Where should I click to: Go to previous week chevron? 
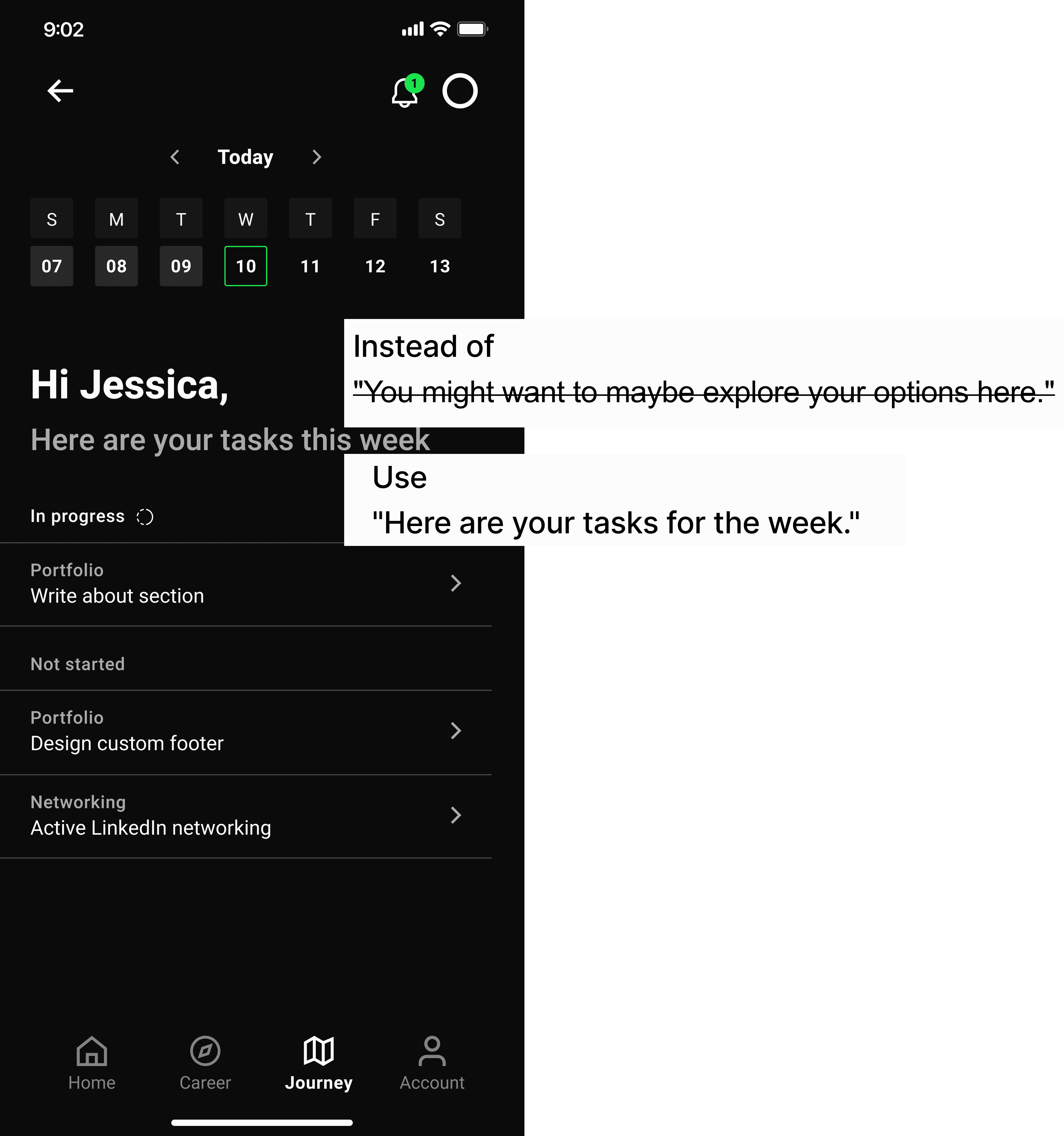click(x=176, y=157)
